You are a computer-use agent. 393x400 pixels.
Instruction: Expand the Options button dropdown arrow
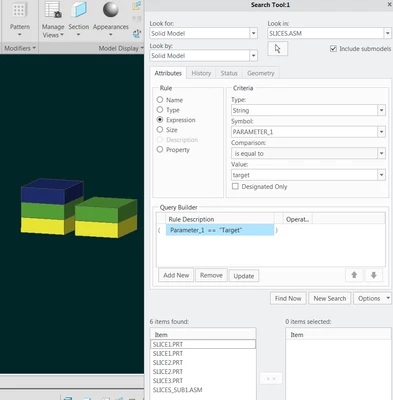tap(388, 298)
